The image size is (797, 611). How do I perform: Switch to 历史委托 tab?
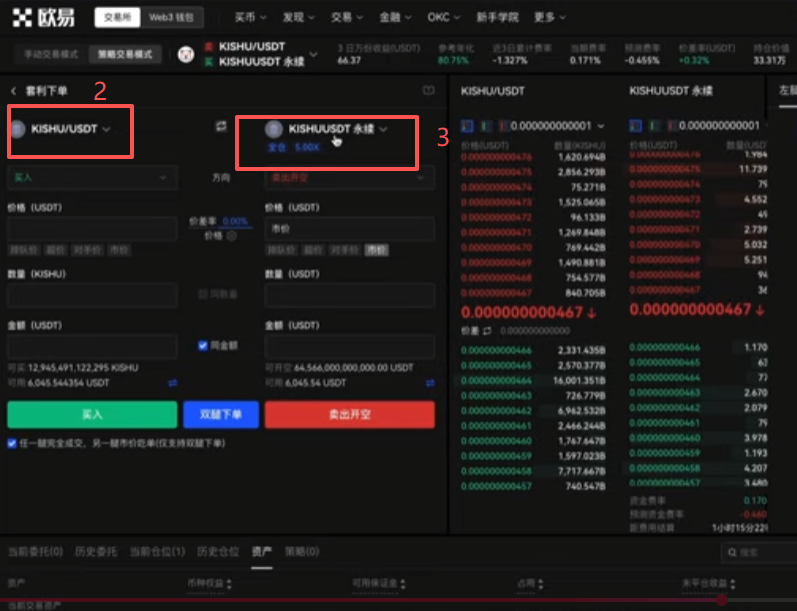pos(96,552)
